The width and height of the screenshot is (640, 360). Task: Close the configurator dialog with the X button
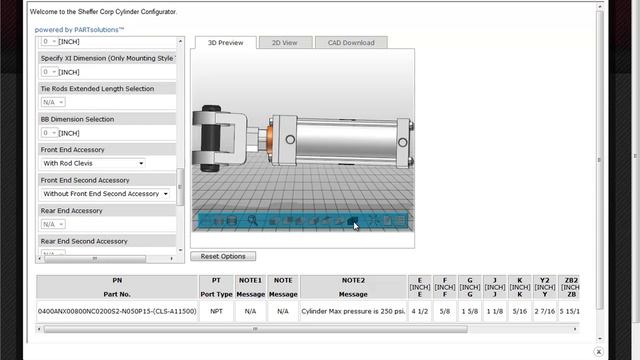point(598,351)
